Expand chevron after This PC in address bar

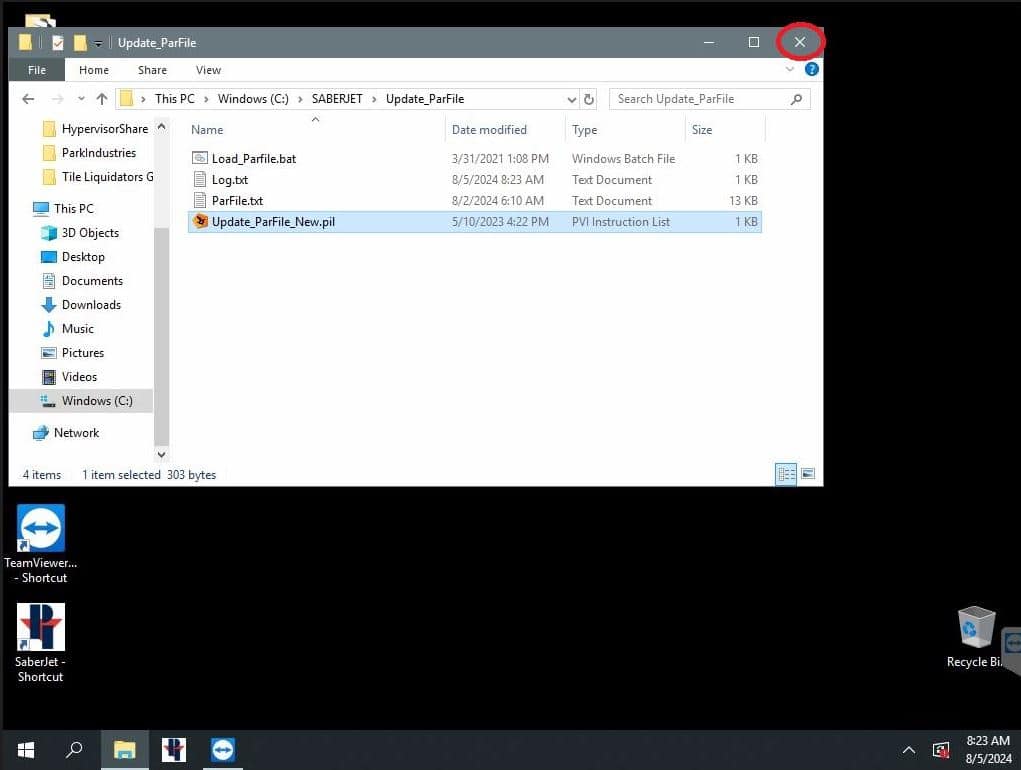[206, 99]
